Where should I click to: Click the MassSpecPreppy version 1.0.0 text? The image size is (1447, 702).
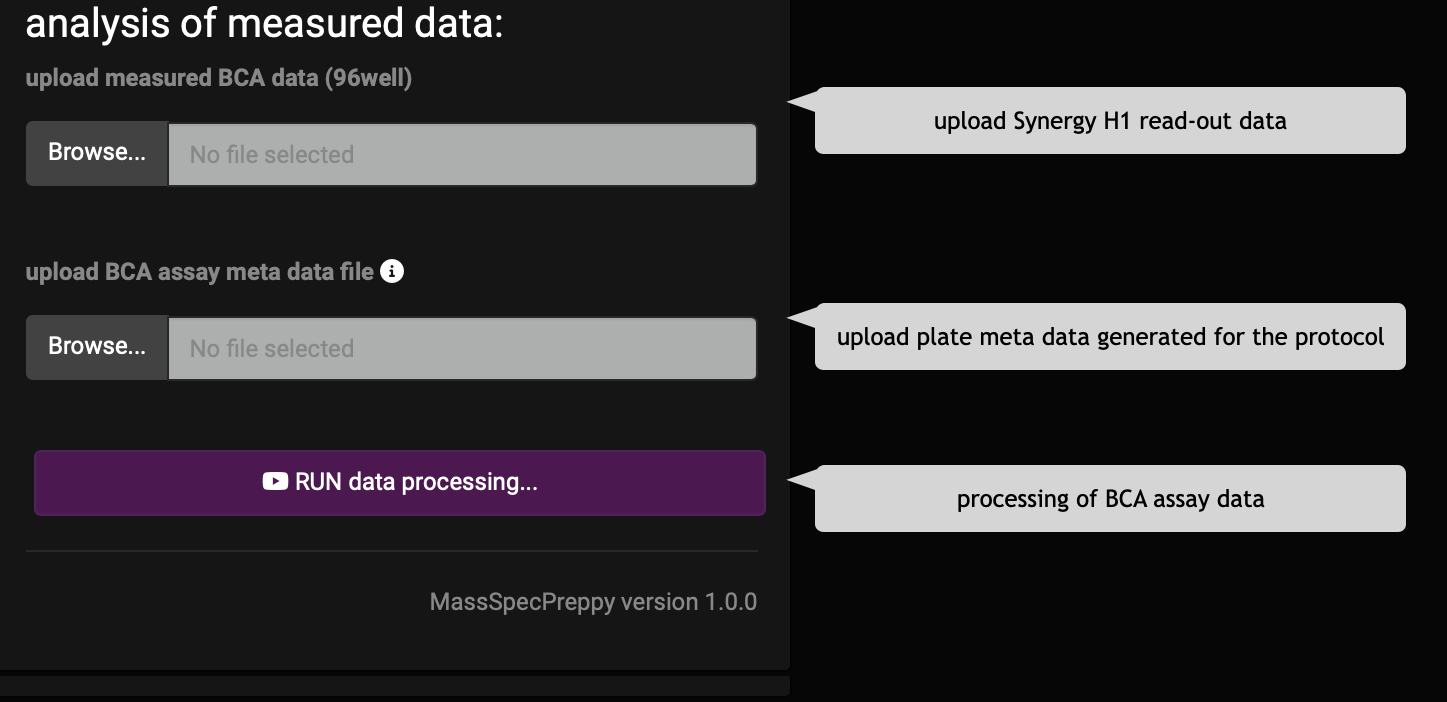click(x=592, y=602)
